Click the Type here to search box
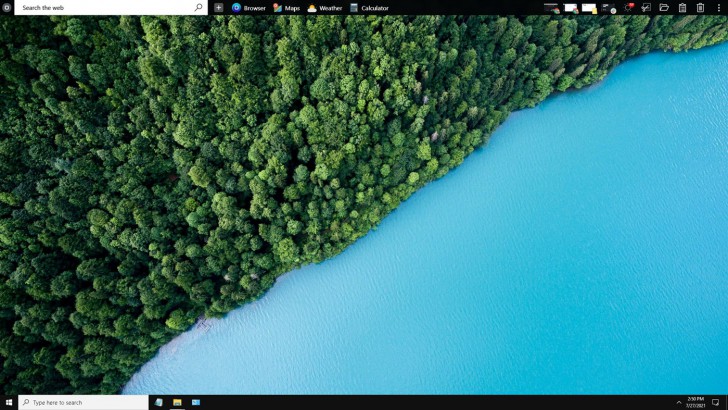 tap(84, 402)
